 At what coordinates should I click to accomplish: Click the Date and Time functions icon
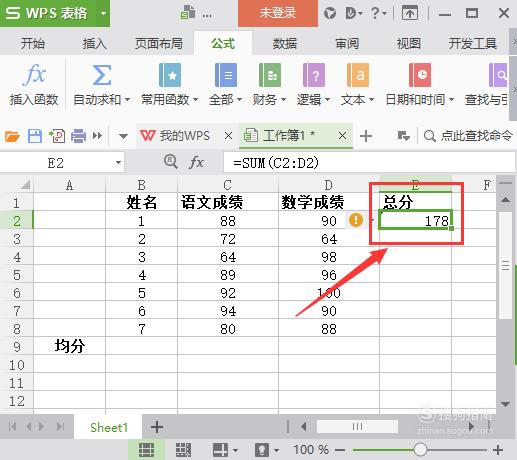coord(420,75)
